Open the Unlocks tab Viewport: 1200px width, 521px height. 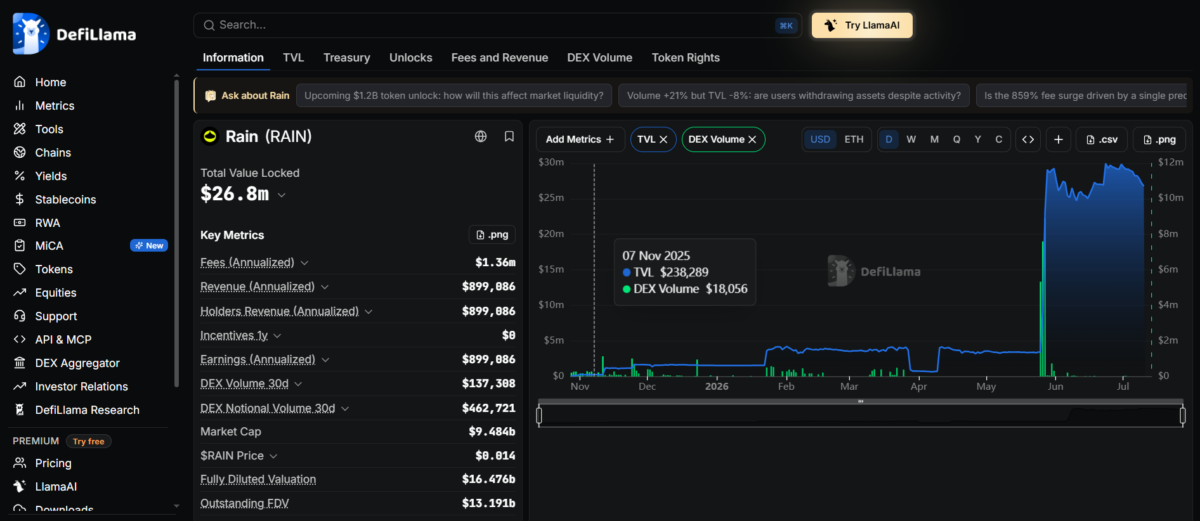(411, 58)
